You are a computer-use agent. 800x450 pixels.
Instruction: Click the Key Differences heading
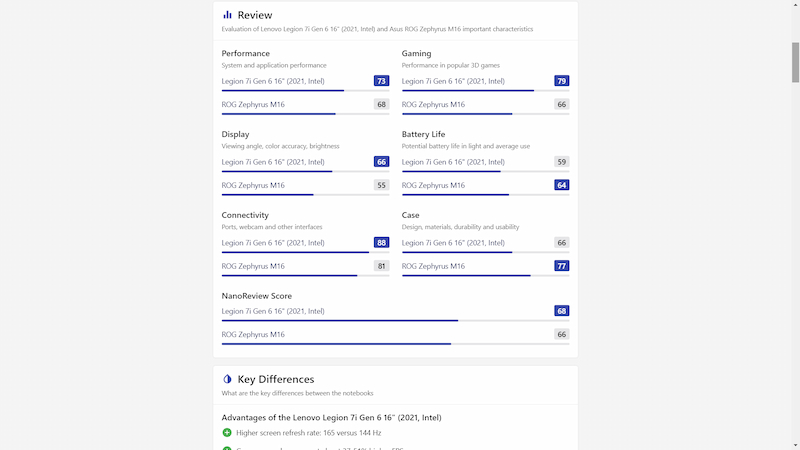point(276,379)
